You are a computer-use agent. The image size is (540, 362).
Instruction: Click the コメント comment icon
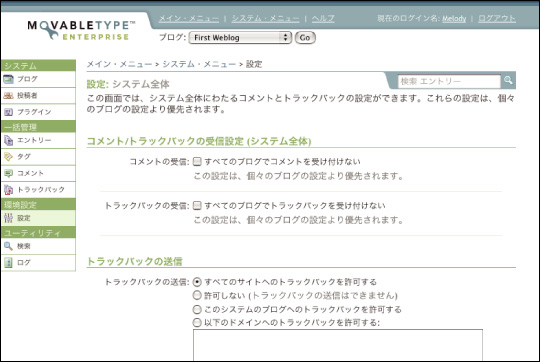point(8,173)
